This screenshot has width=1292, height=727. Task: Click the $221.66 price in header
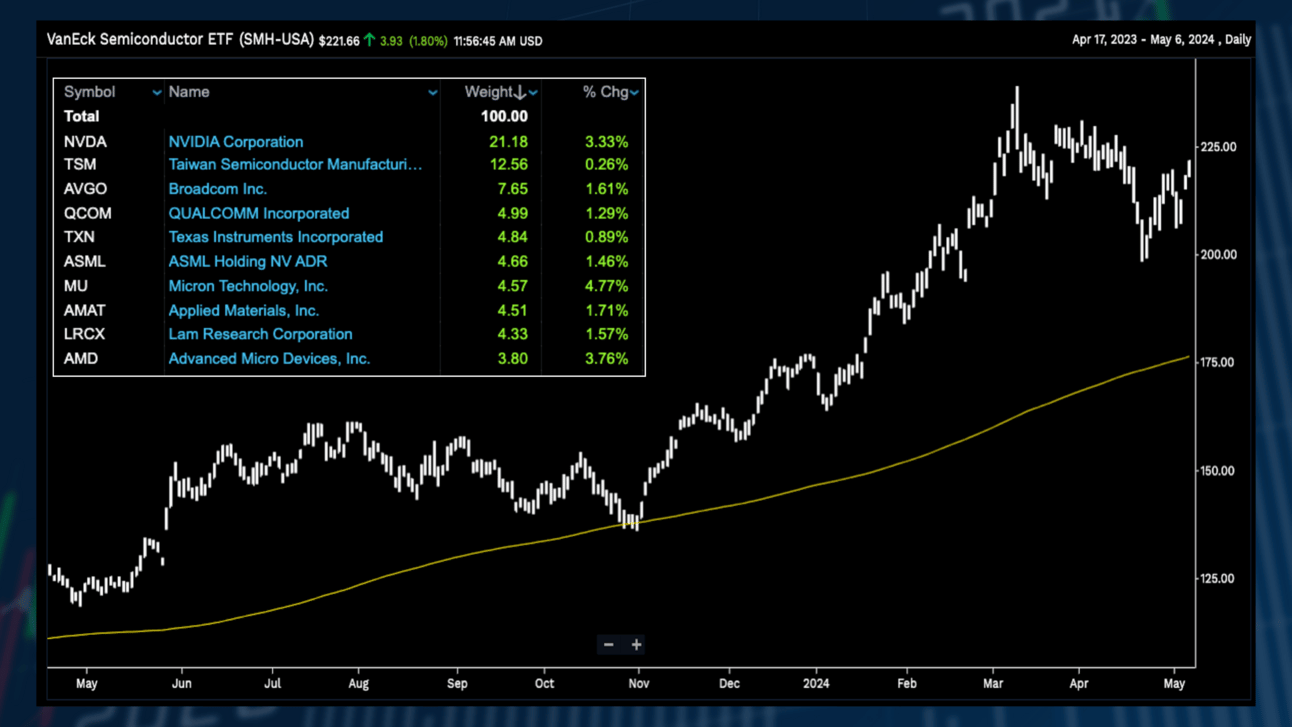(x=339, y=41)
